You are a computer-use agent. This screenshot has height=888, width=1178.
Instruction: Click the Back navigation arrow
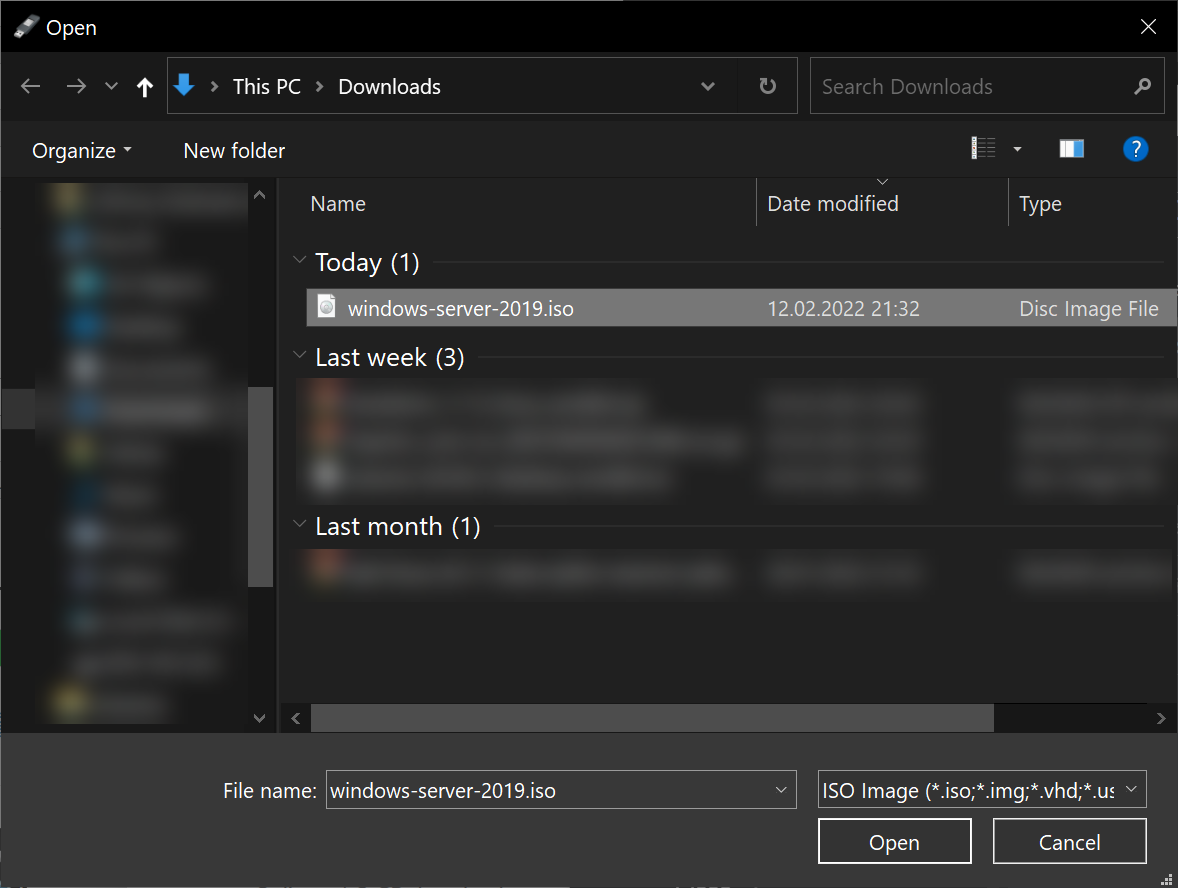[x=31, y=87]
